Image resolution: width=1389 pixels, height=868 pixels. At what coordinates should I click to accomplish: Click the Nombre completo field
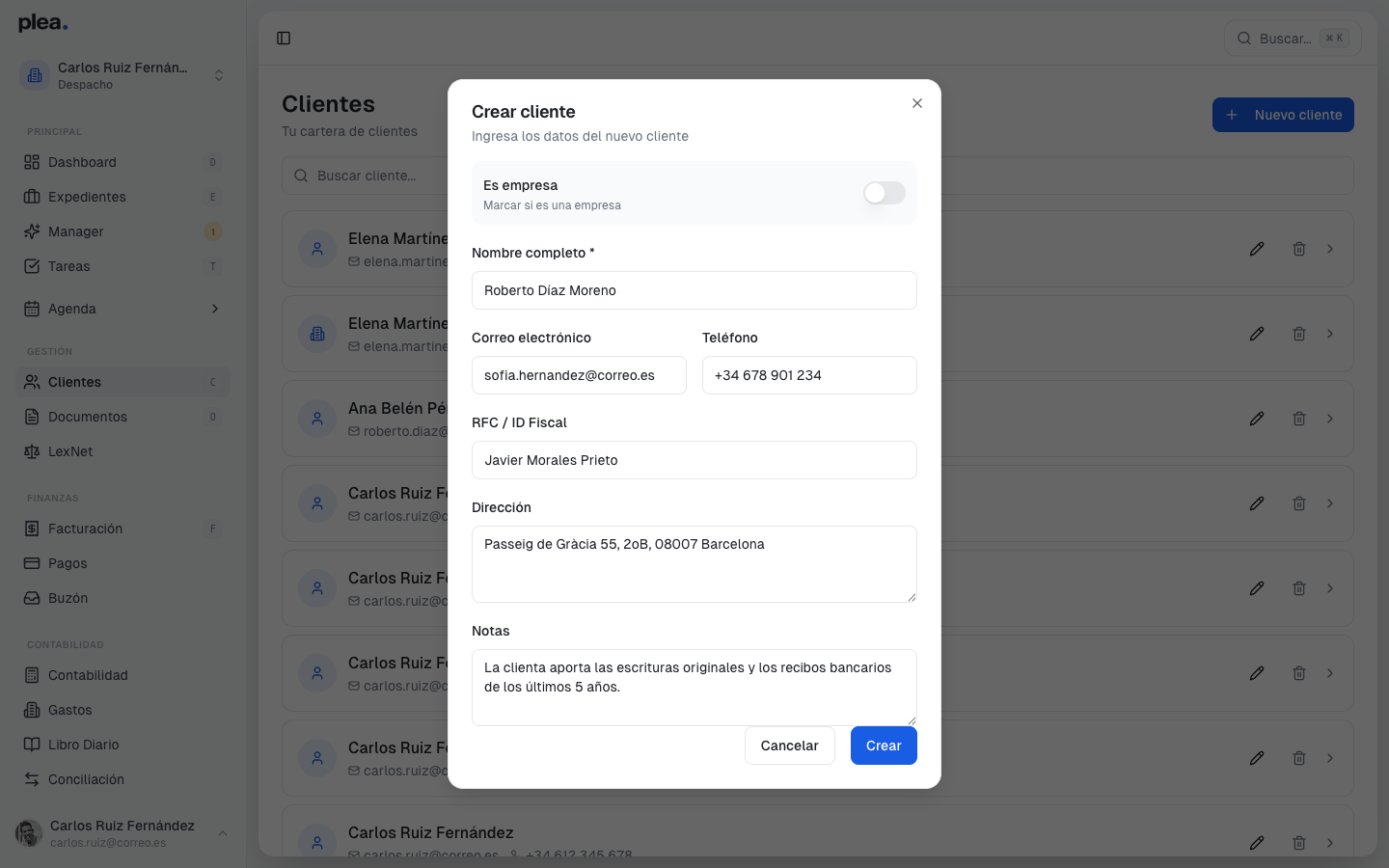694,290
